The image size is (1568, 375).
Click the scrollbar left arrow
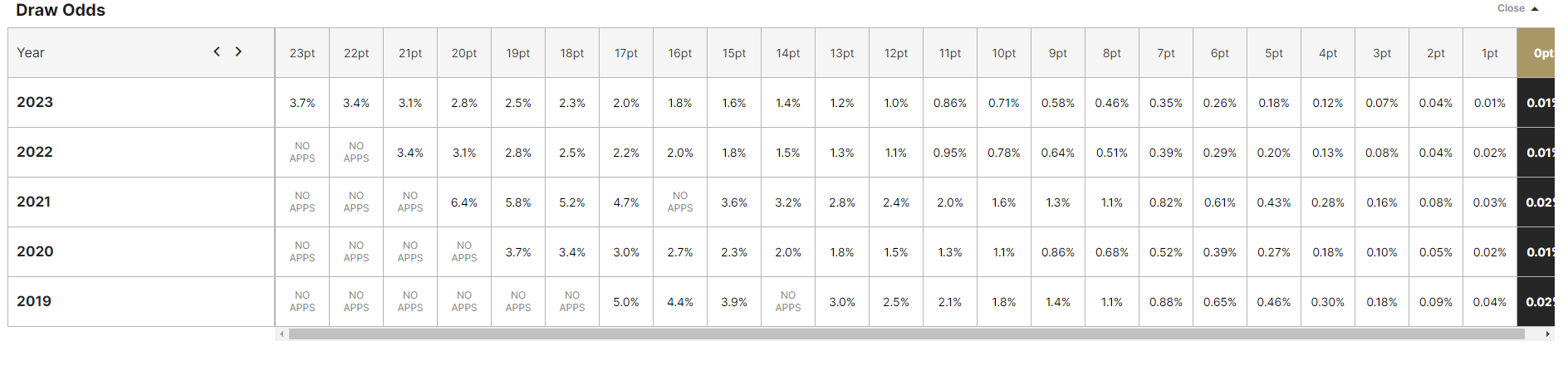click(x=282, y=334)
